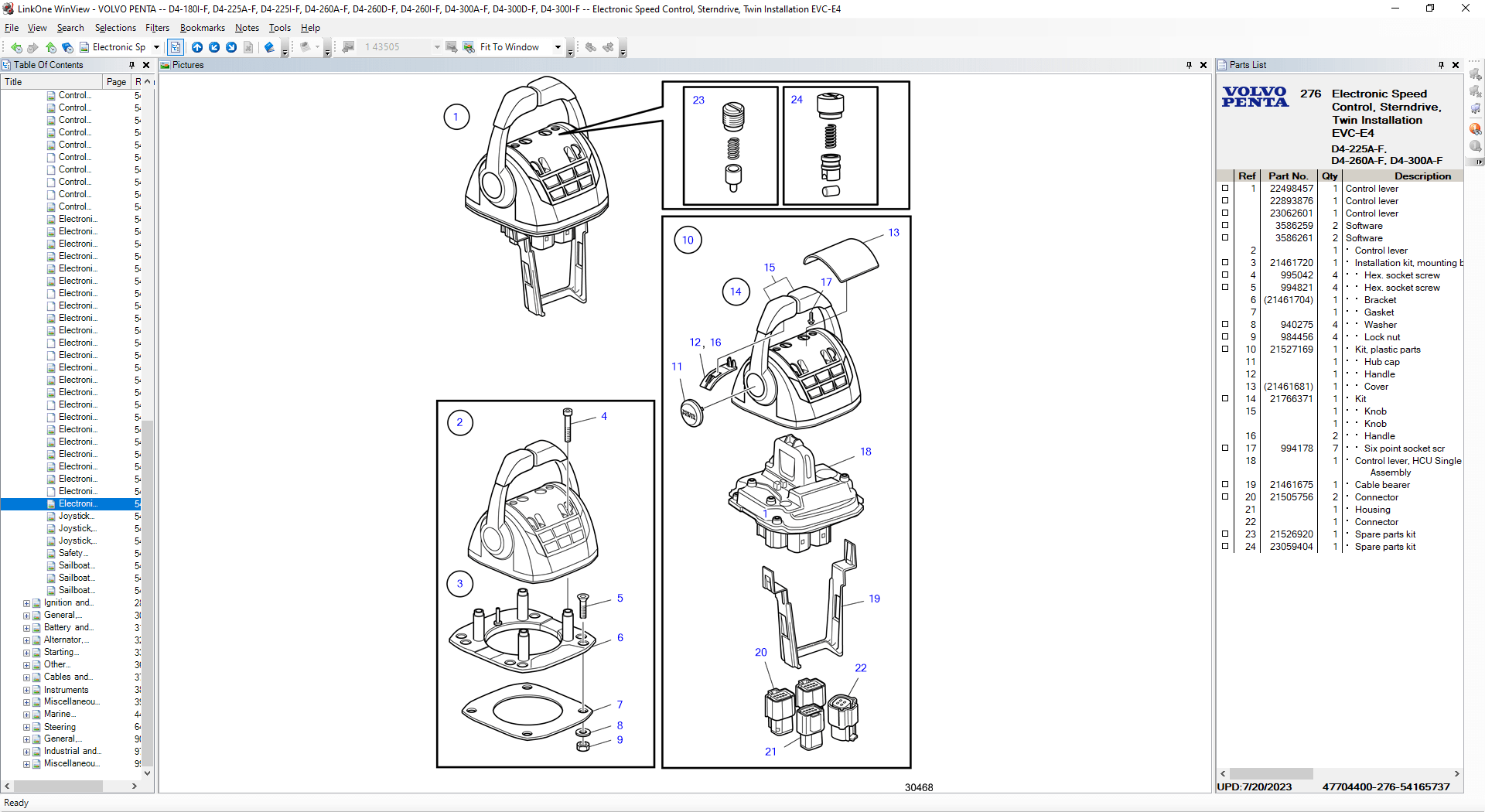1485x812 pixels.
Task: Click the back navigation arrow in the toolbar
Action: [x=16, y=47]
